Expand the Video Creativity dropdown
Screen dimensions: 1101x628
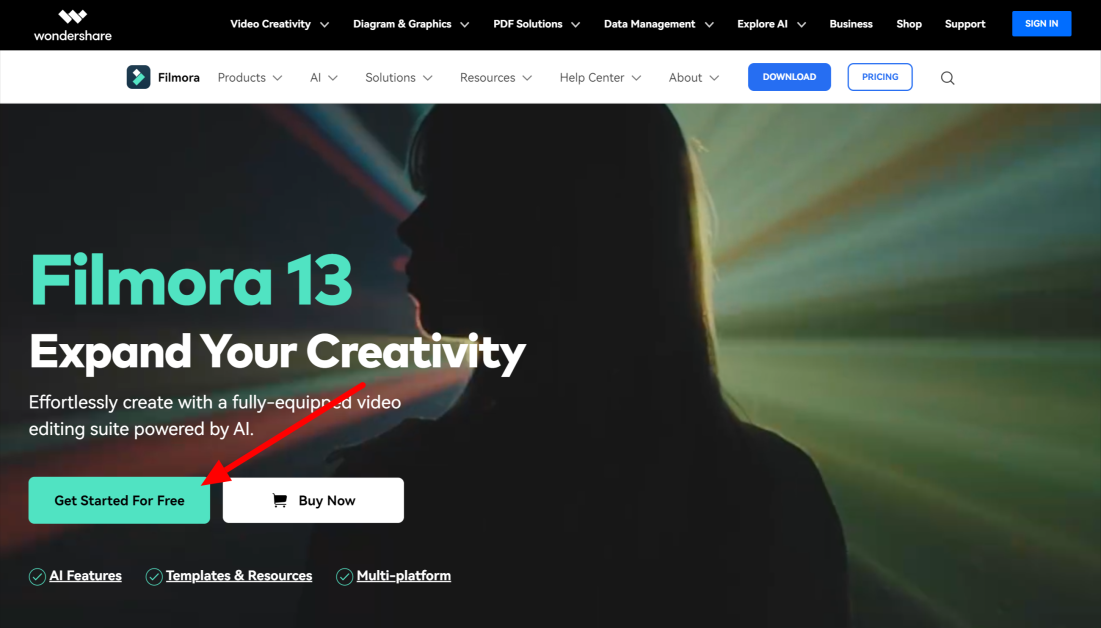click(x=279, y=24)
